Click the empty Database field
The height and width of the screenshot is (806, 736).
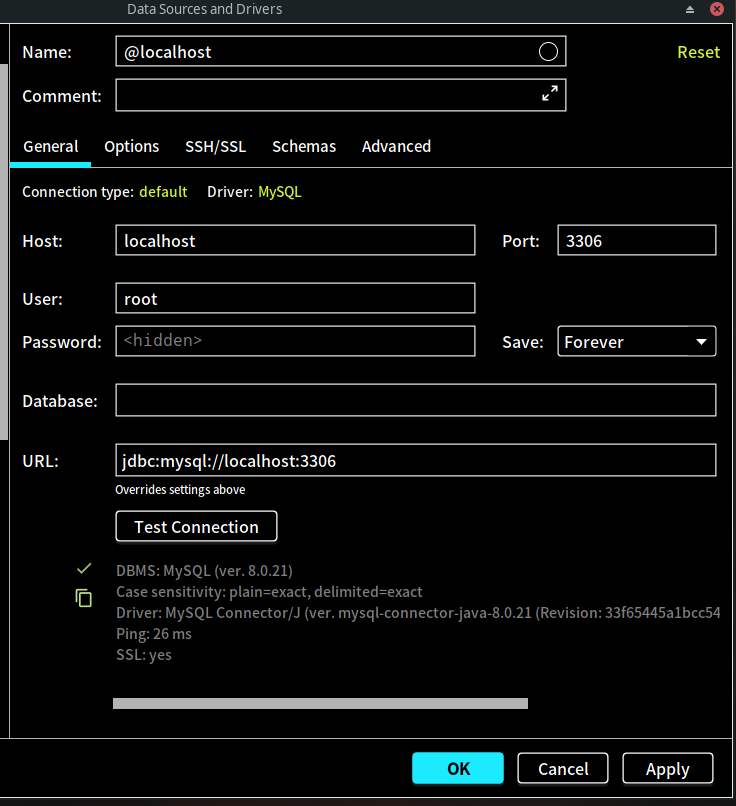pos(415,400)
